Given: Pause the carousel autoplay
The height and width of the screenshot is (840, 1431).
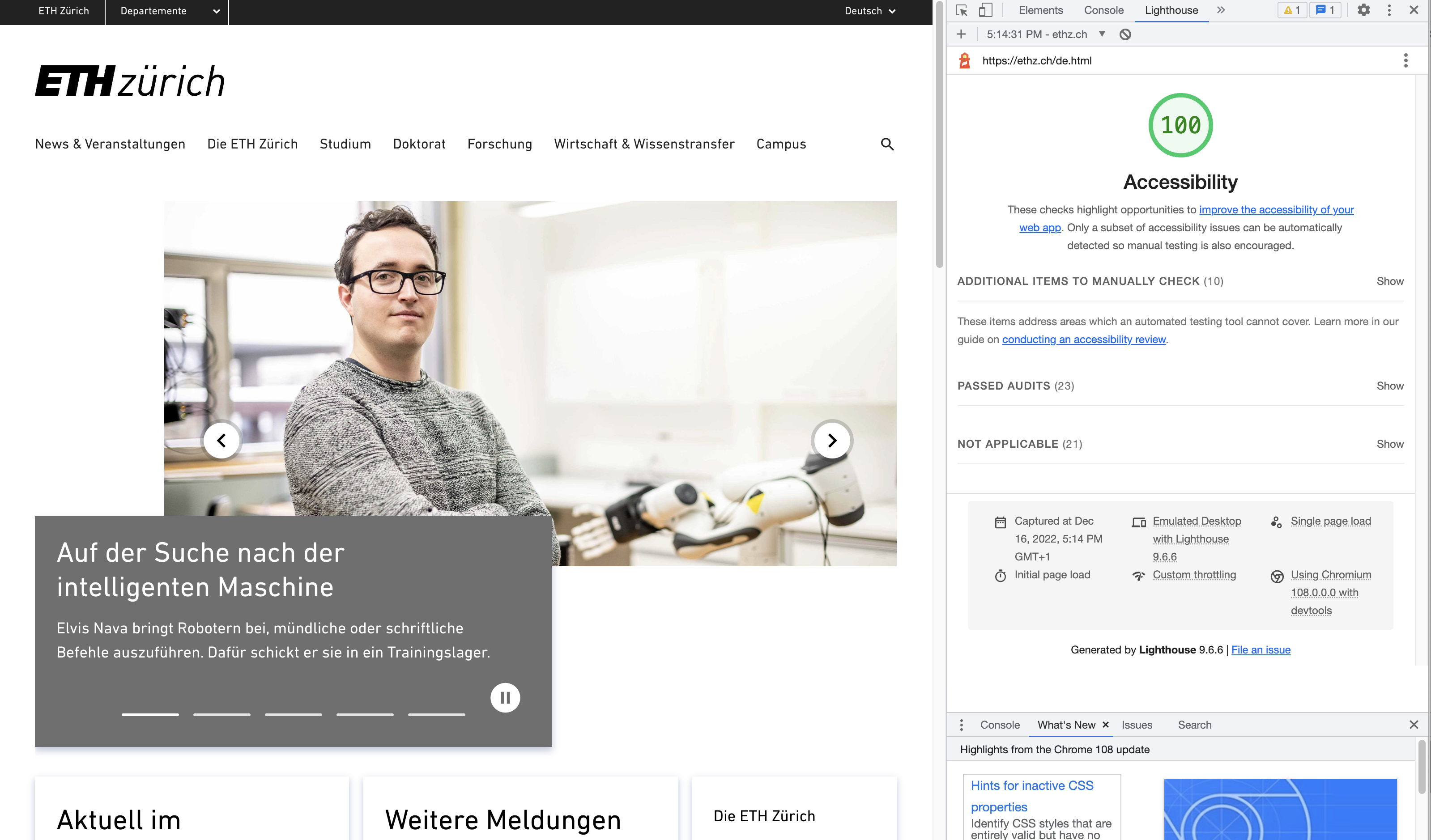Looking at the screenshot, I should coord(505,697).
